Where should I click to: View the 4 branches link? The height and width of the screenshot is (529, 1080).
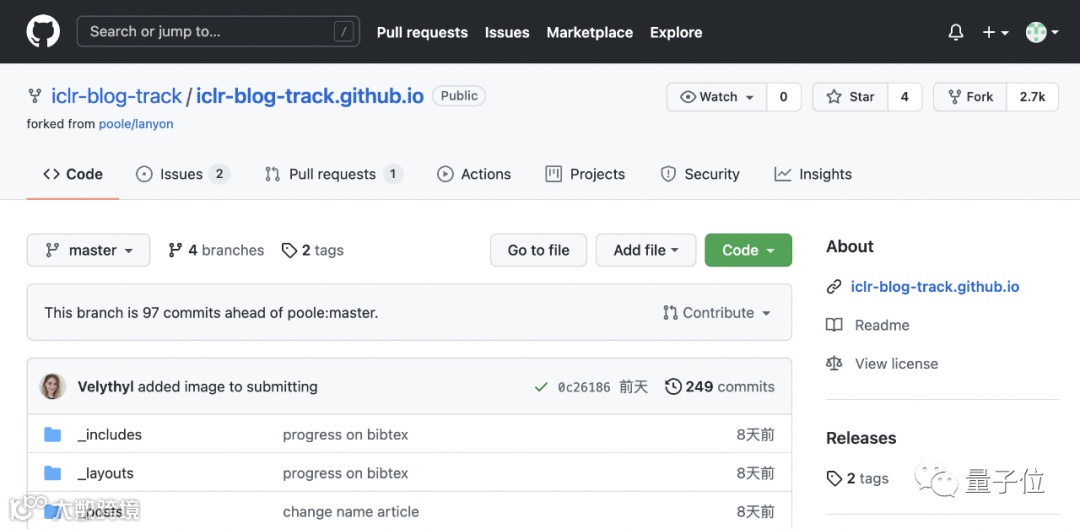[x=216, y=250]
